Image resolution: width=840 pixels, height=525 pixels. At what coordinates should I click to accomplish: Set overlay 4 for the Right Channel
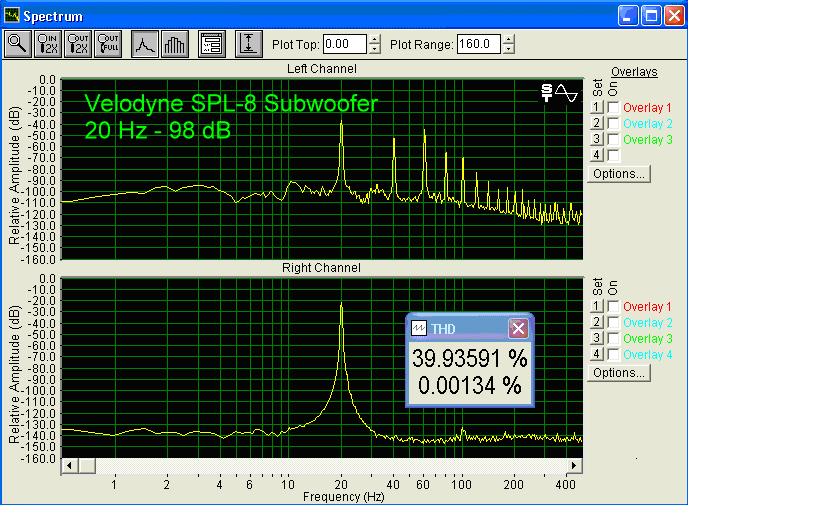pos(596,355)
